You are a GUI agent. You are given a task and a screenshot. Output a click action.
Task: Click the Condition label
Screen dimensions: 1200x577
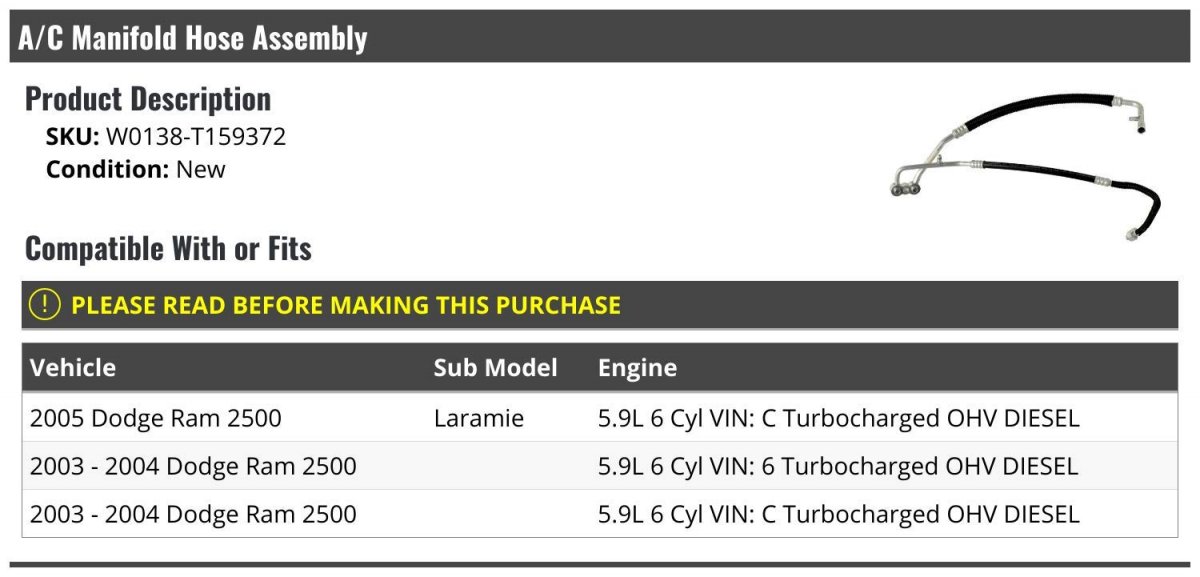tap(108, 169)
